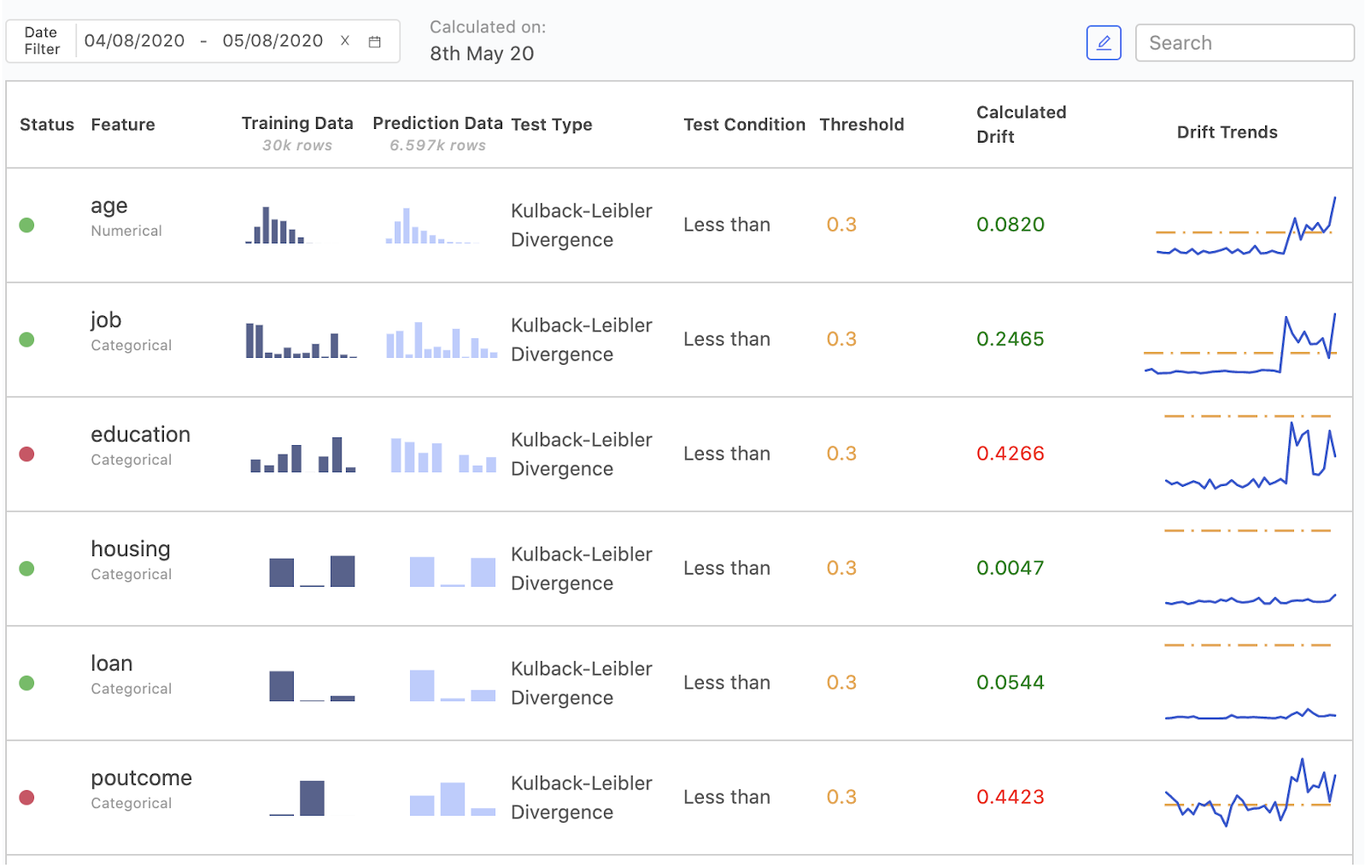Viewport: 1366px width, 867px height.
Task: Click the Calculated Drift column header
Action: tap(1021, 124)
